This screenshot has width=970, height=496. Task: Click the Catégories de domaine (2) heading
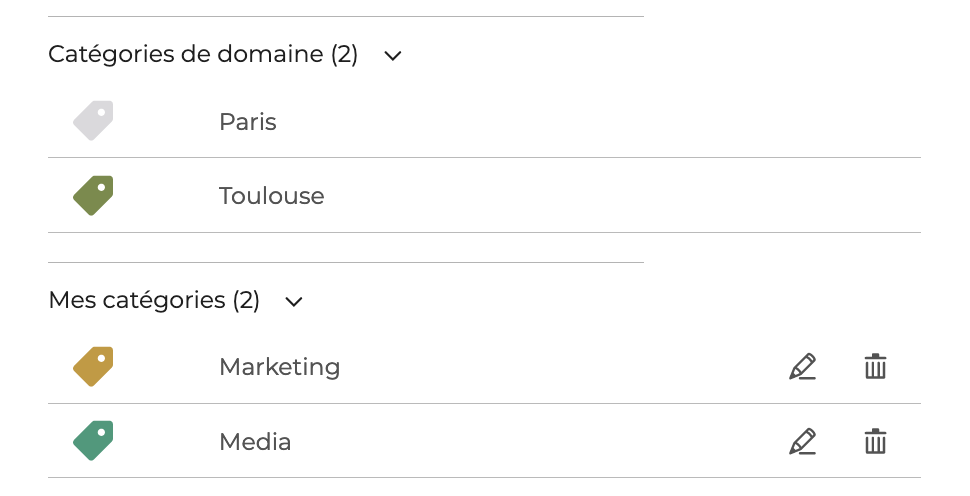click(203, 54)
